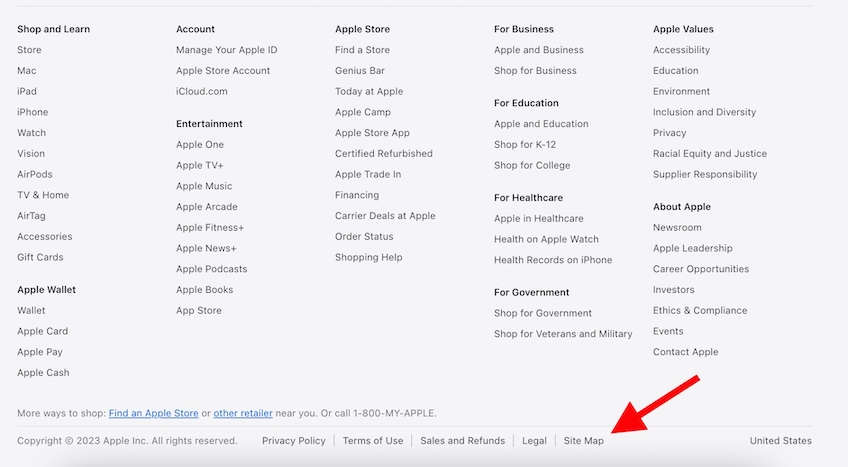The width and height of the screenshot is (848, 467).
Task: Go to the Mac page link
Action: coord(26,71)
